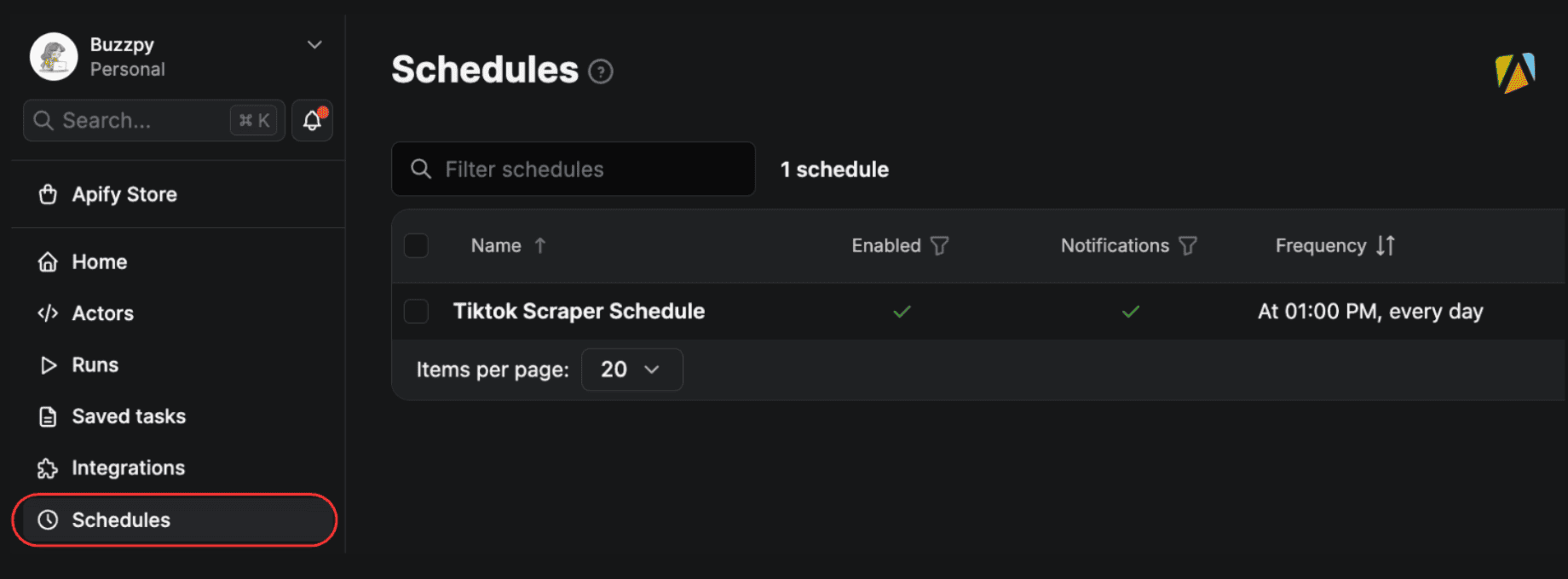Open the Enabled column filter

940,245
